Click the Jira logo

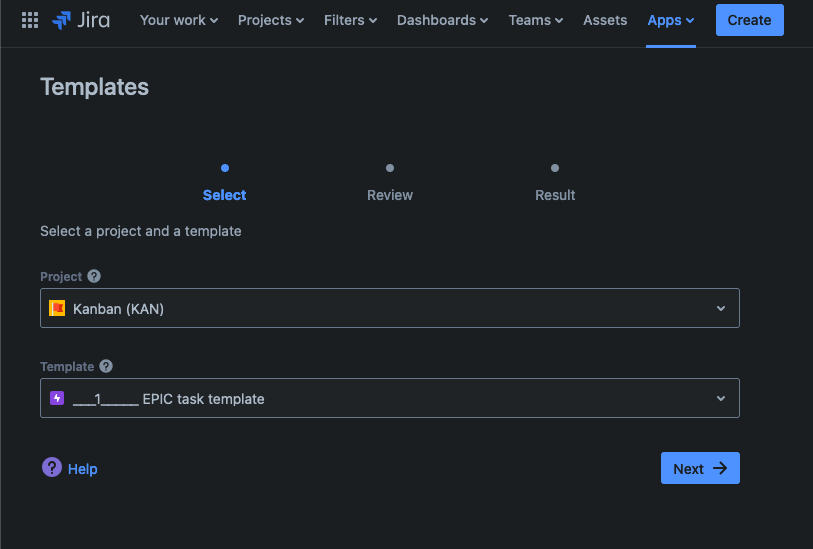(x=82, y=20)
